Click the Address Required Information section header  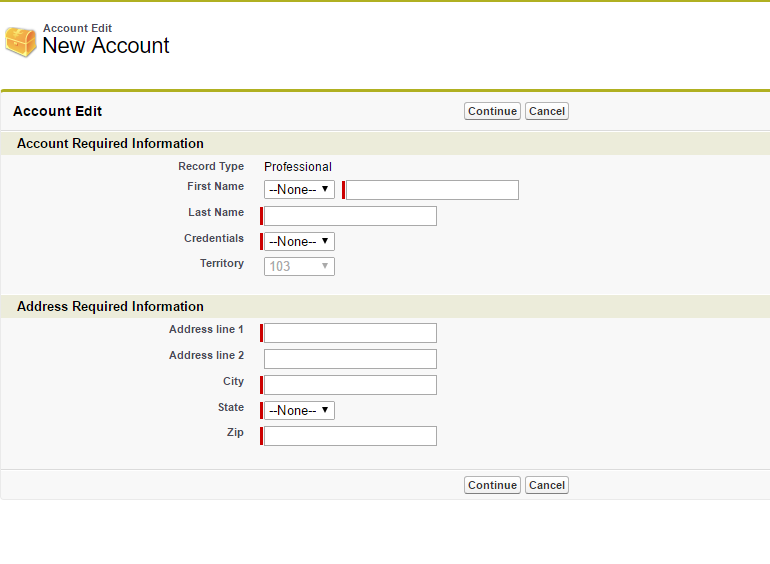(x=110, y=307)
